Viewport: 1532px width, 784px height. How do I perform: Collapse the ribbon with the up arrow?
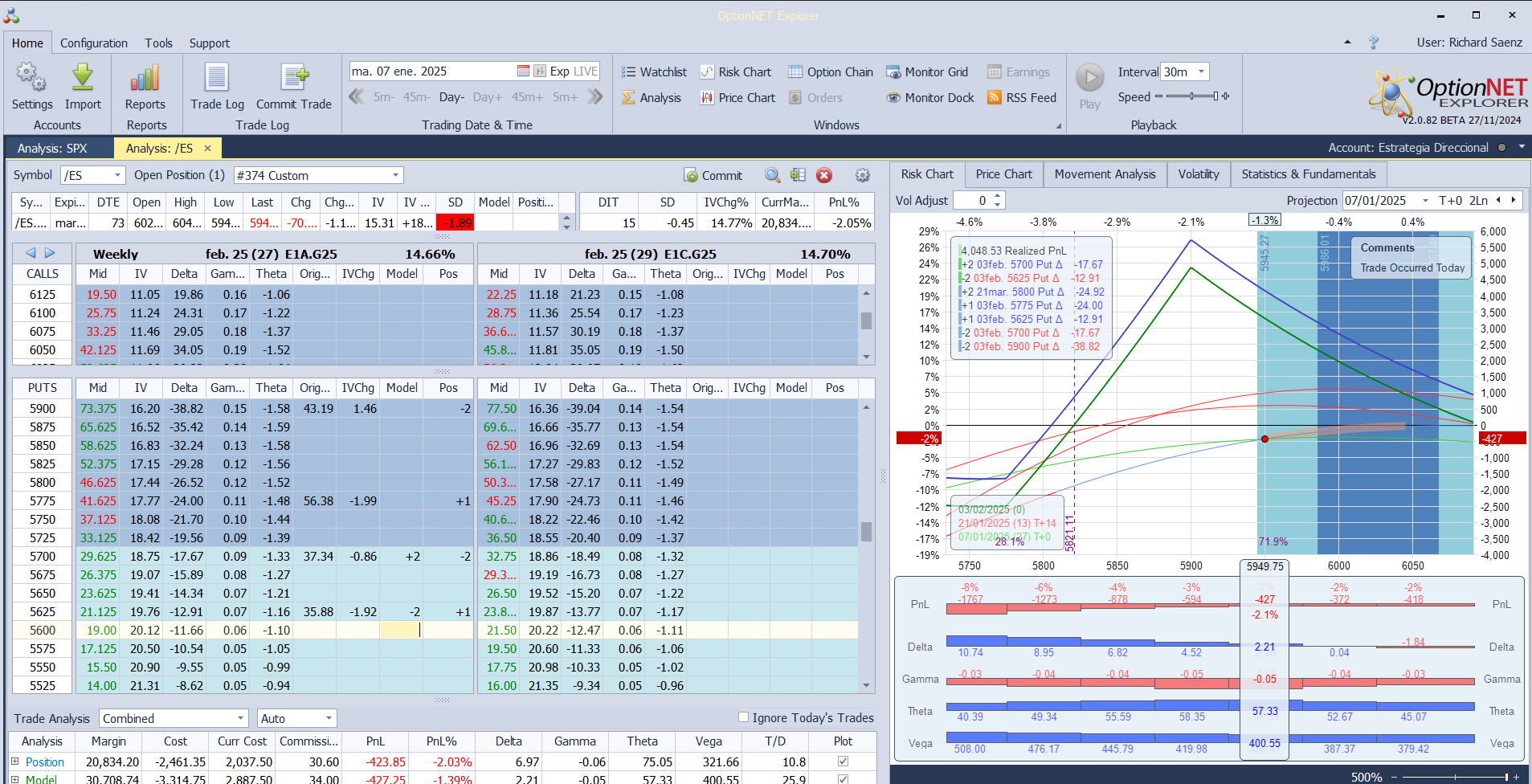1347,42
